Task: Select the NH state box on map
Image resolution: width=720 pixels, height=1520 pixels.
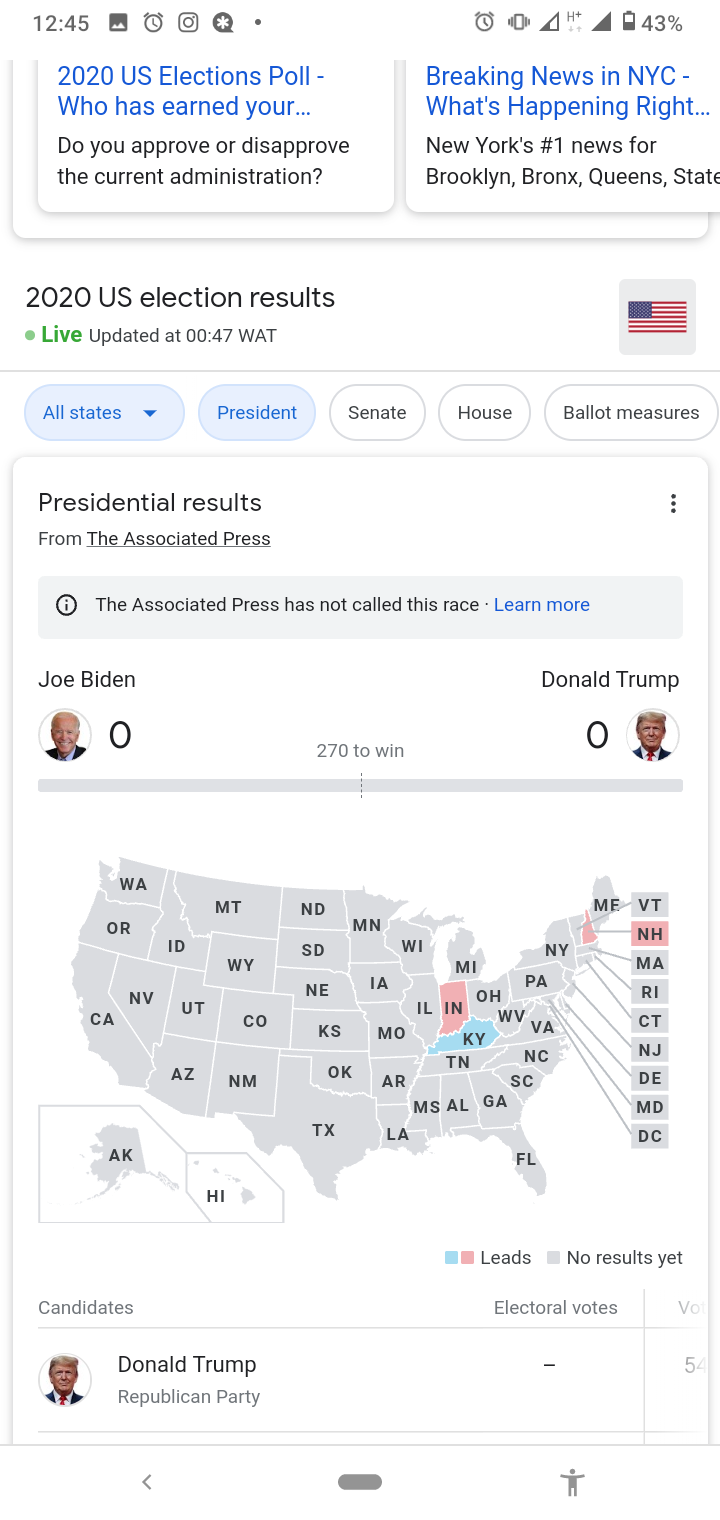Action: (650, 934)
